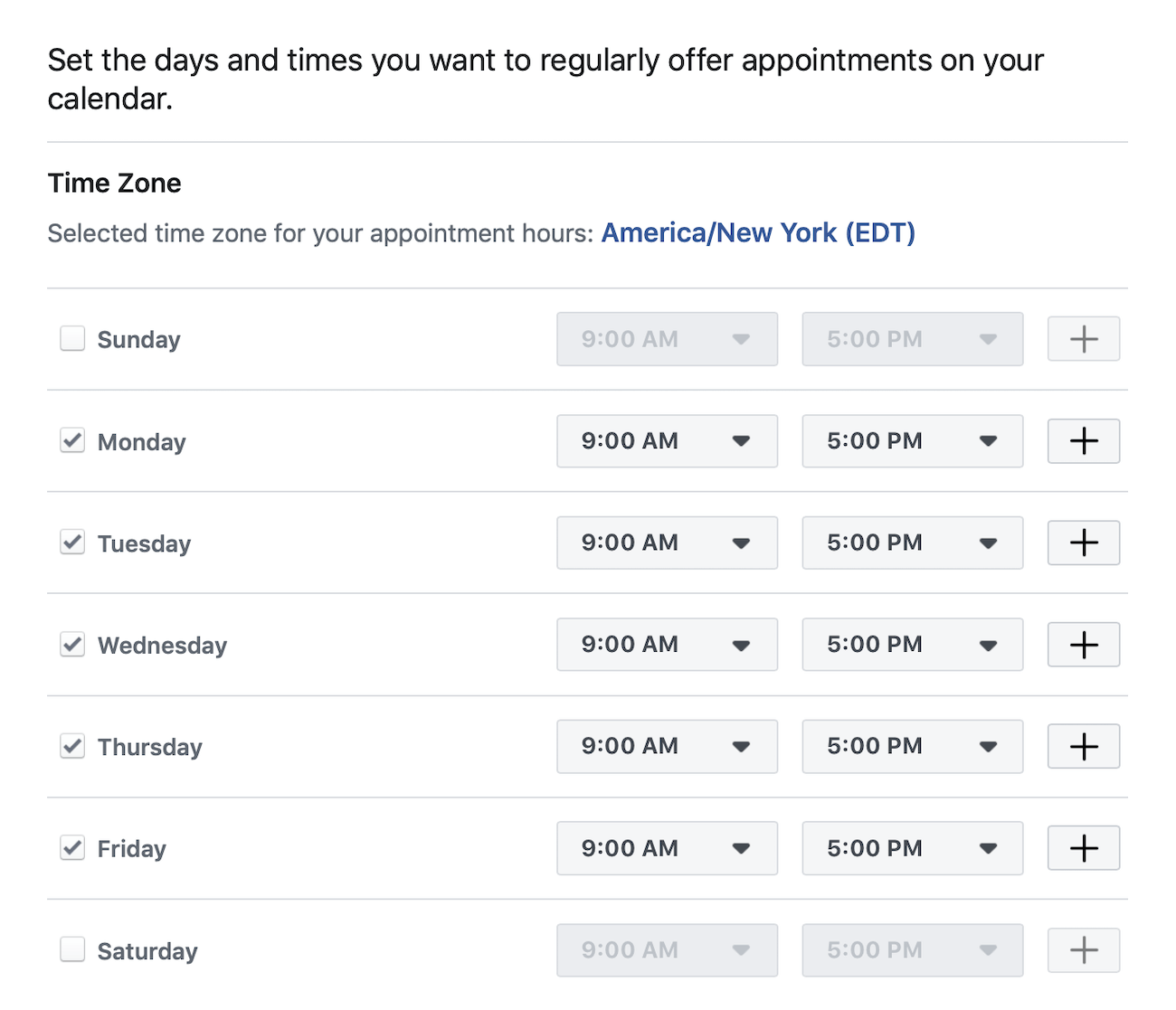Uncheck the Tuesday checkbox

72,543
